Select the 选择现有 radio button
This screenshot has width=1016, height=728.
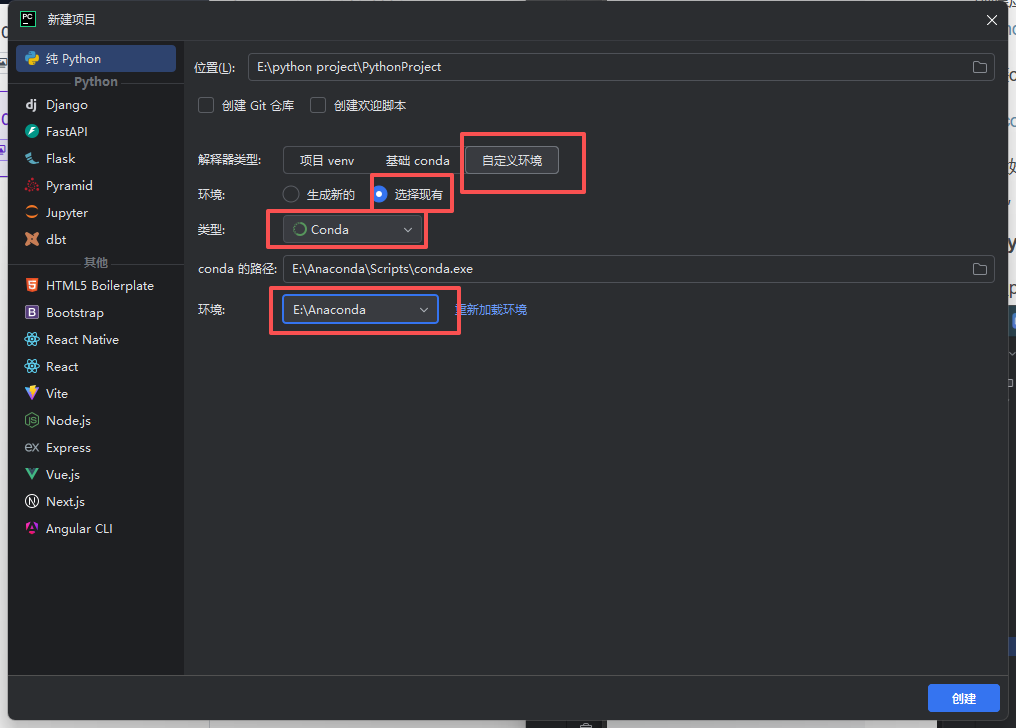point(380,194)
